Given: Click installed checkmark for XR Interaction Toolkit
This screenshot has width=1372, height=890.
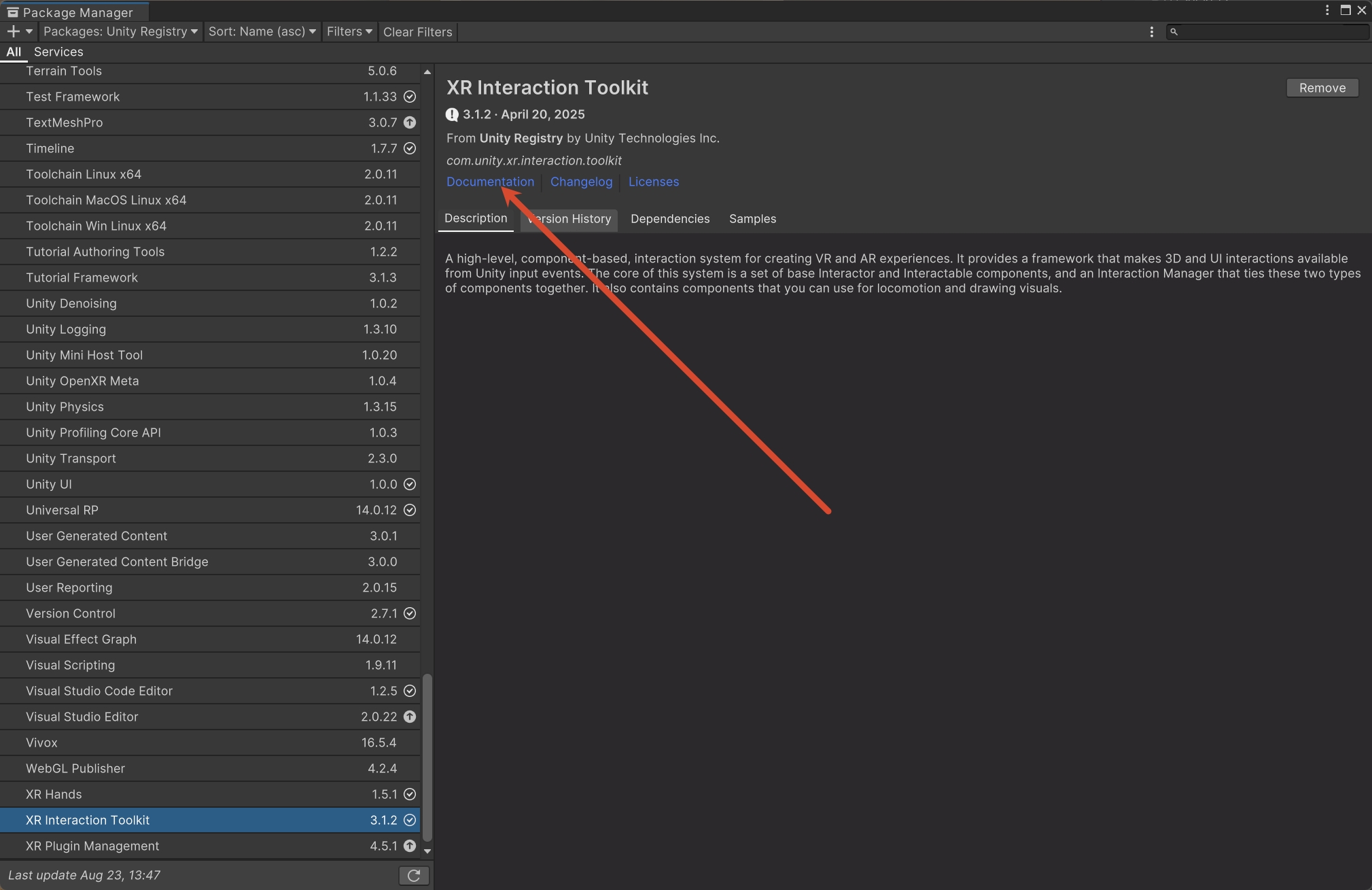Looking at the screenshot, I should pos(410,820).
